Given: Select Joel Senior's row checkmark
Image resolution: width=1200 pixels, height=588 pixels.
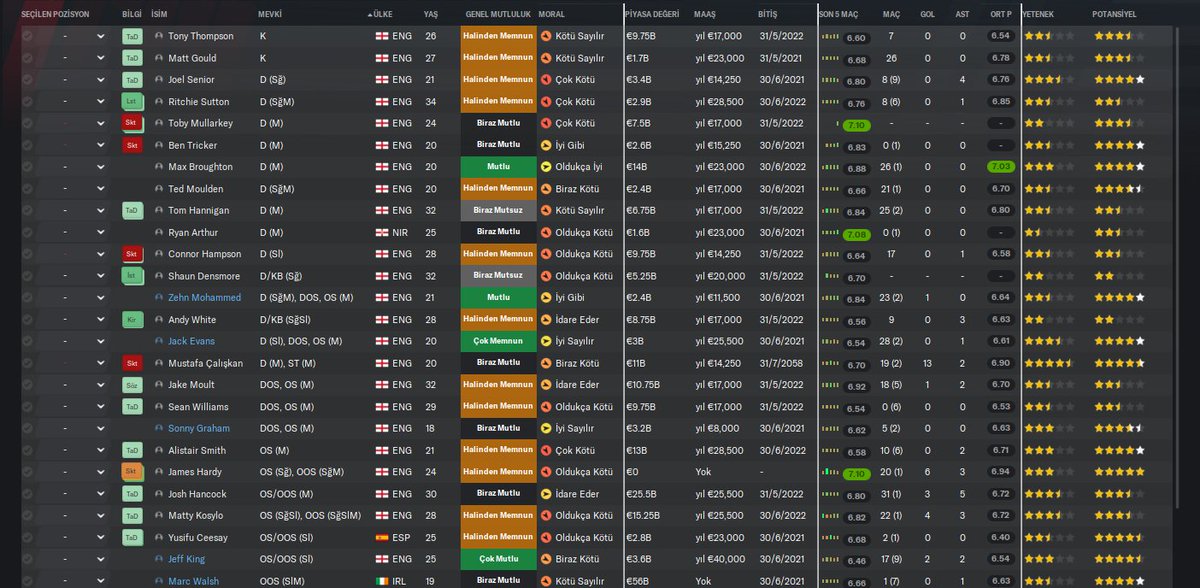Looking at the screenshot, I should [x=27, y=80].
